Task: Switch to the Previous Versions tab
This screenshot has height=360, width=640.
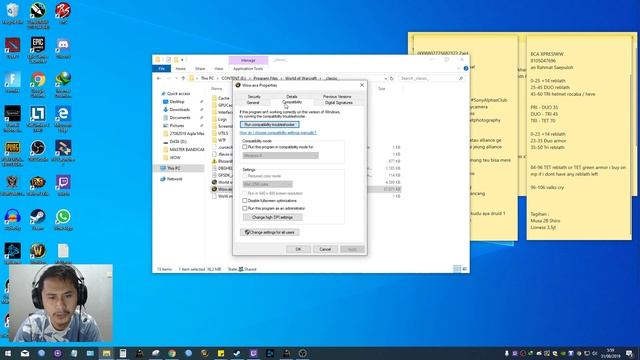Action: tap(337, 97)
